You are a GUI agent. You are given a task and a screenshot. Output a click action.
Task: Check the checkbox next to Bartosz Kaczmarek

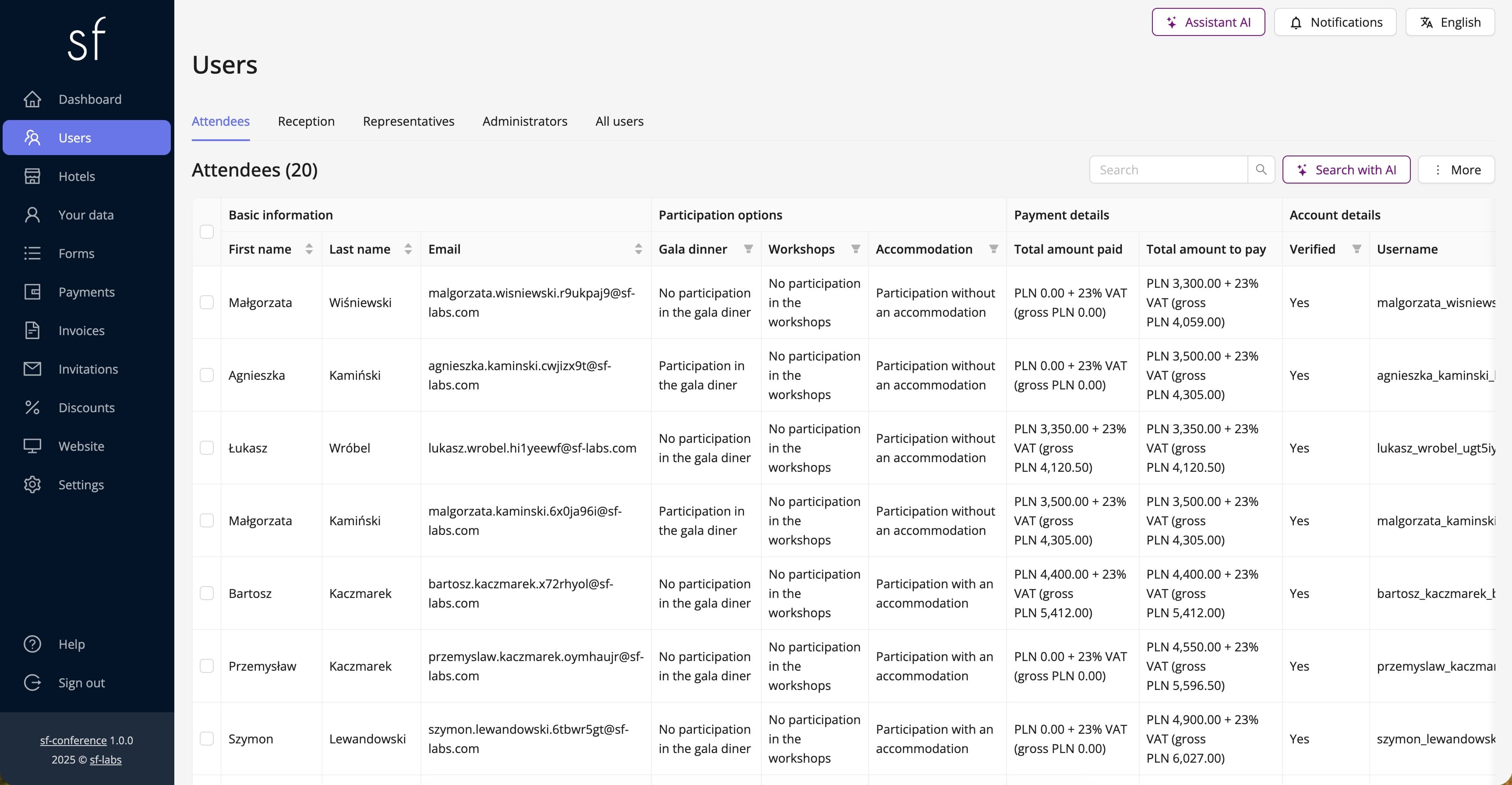207,593
